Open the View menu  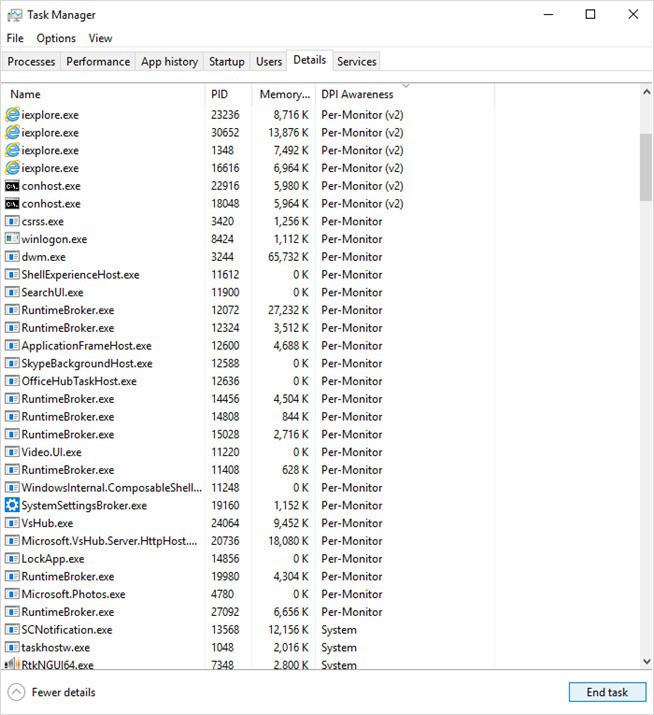(x=100, y=38)
